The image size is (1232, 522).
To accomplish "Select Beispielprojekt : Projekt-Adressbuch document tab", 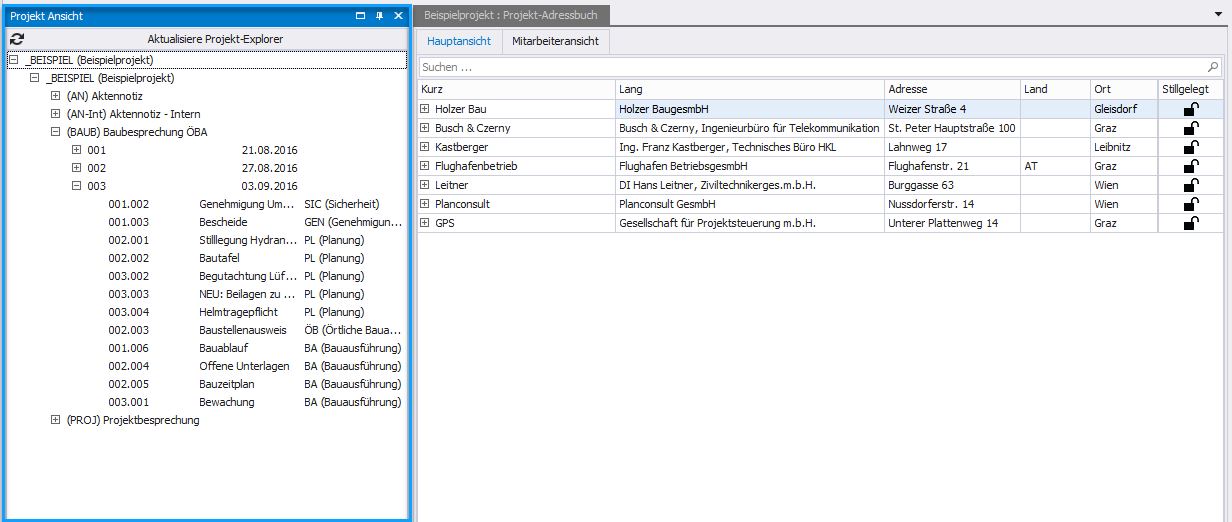I will (510, 15).
